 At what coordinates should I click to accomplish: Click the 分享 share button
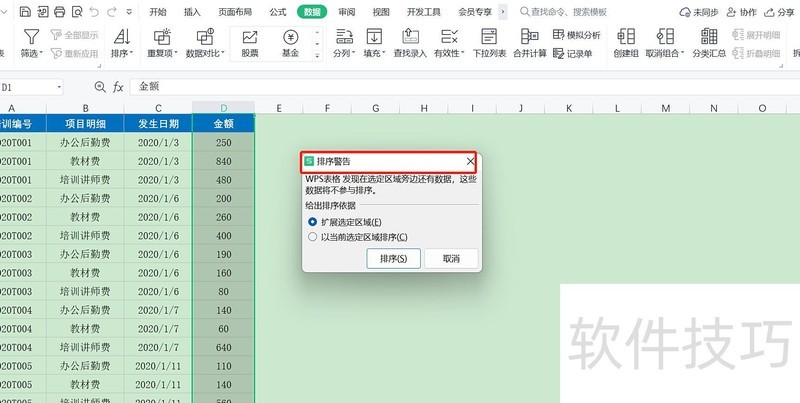[779, 12]
